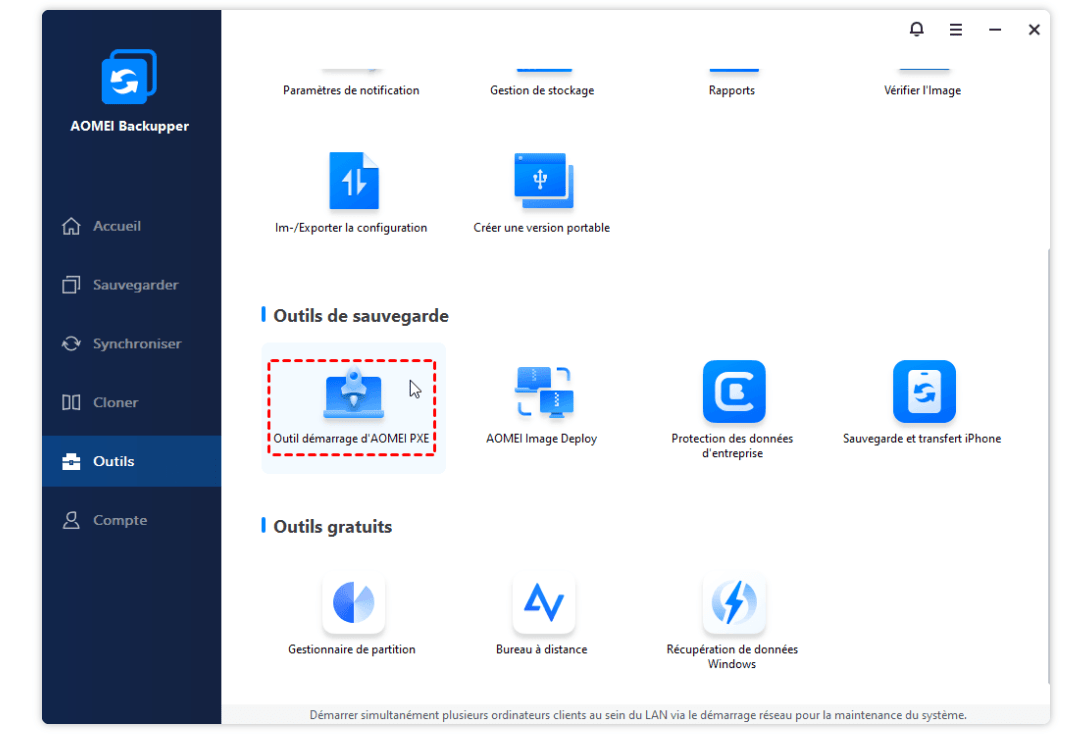Screen dimensions: 1092x736
Task: Click Im-/Exporter la configuration icon
Action: (x=354, y=180)
